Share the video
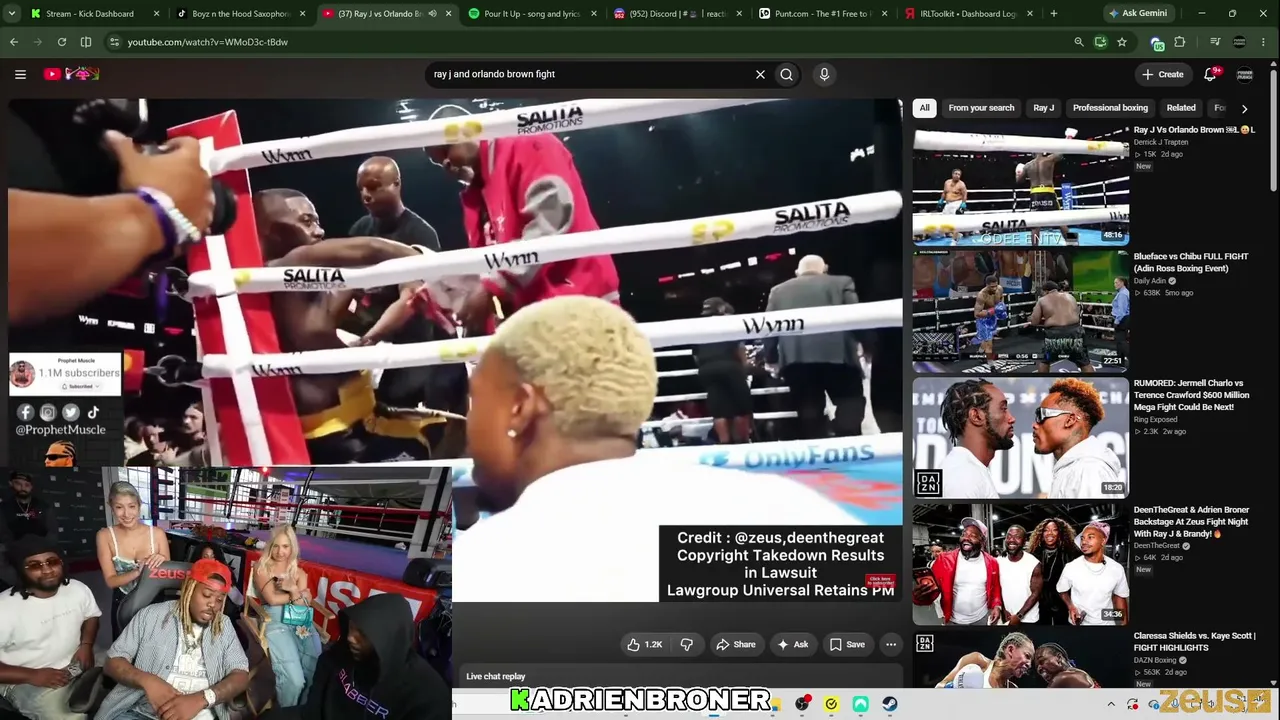This screenshot has width=1280, height=720. (736, 645)
